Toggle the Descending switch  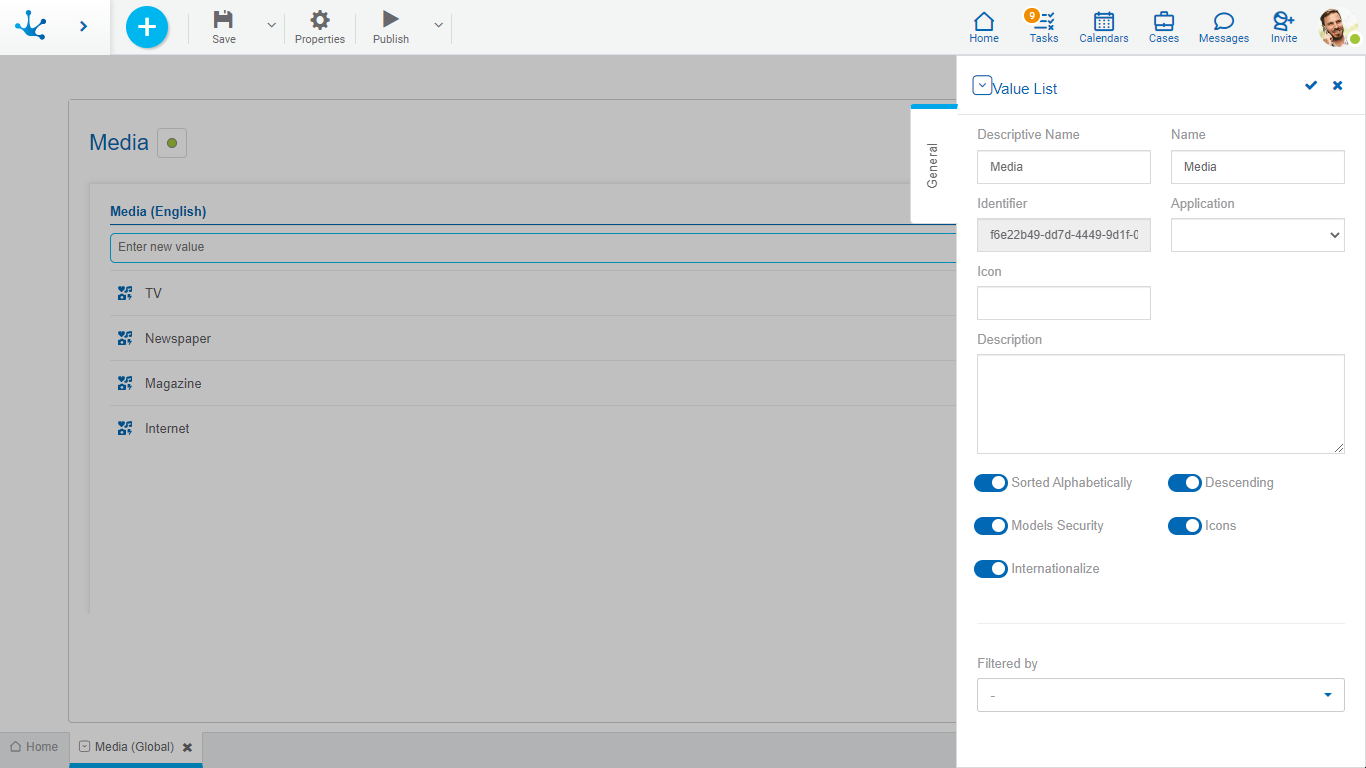tap(1185, 483)
